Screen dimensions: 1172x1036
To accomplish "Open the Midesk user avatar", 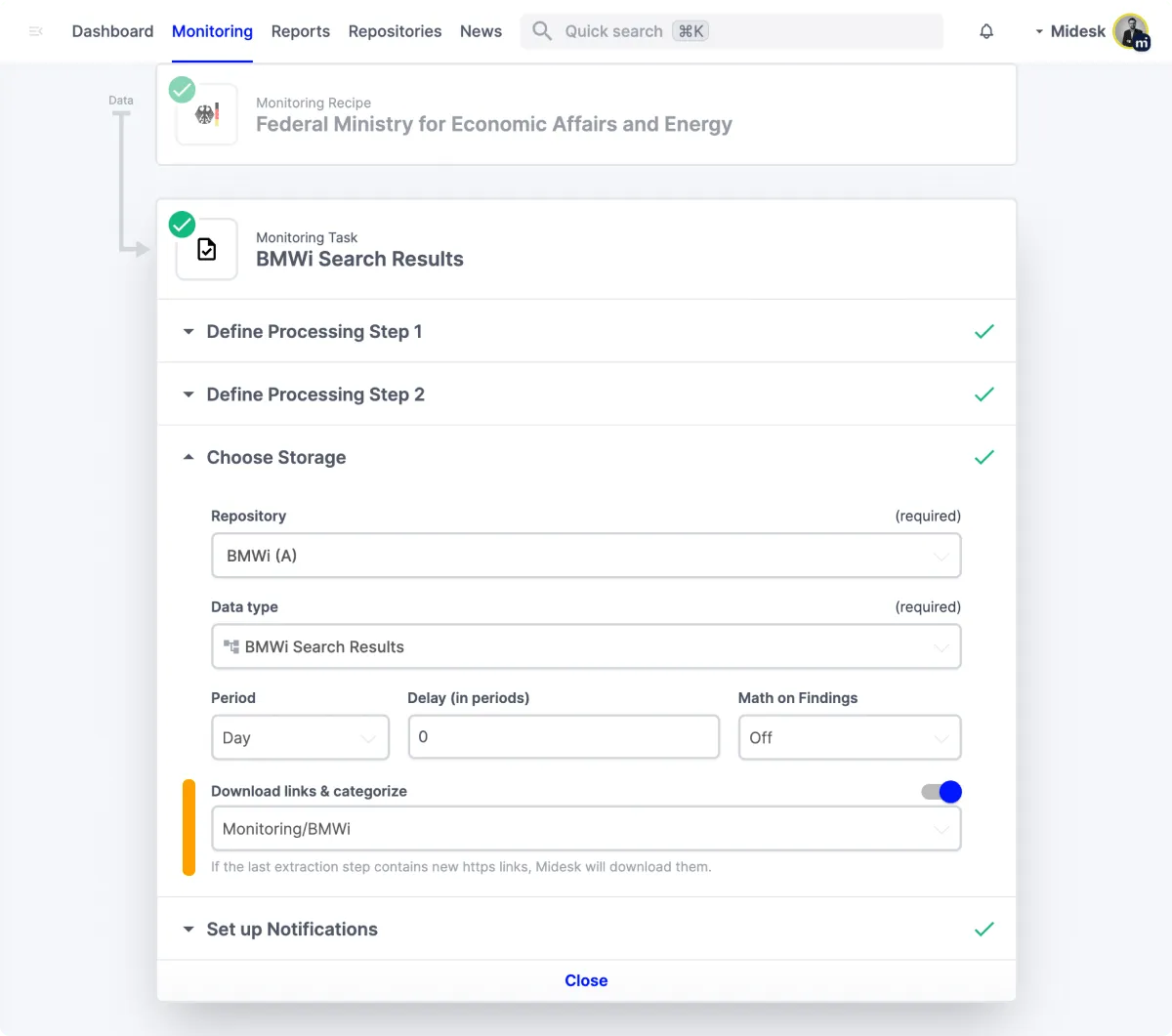I will point(1132,32).
